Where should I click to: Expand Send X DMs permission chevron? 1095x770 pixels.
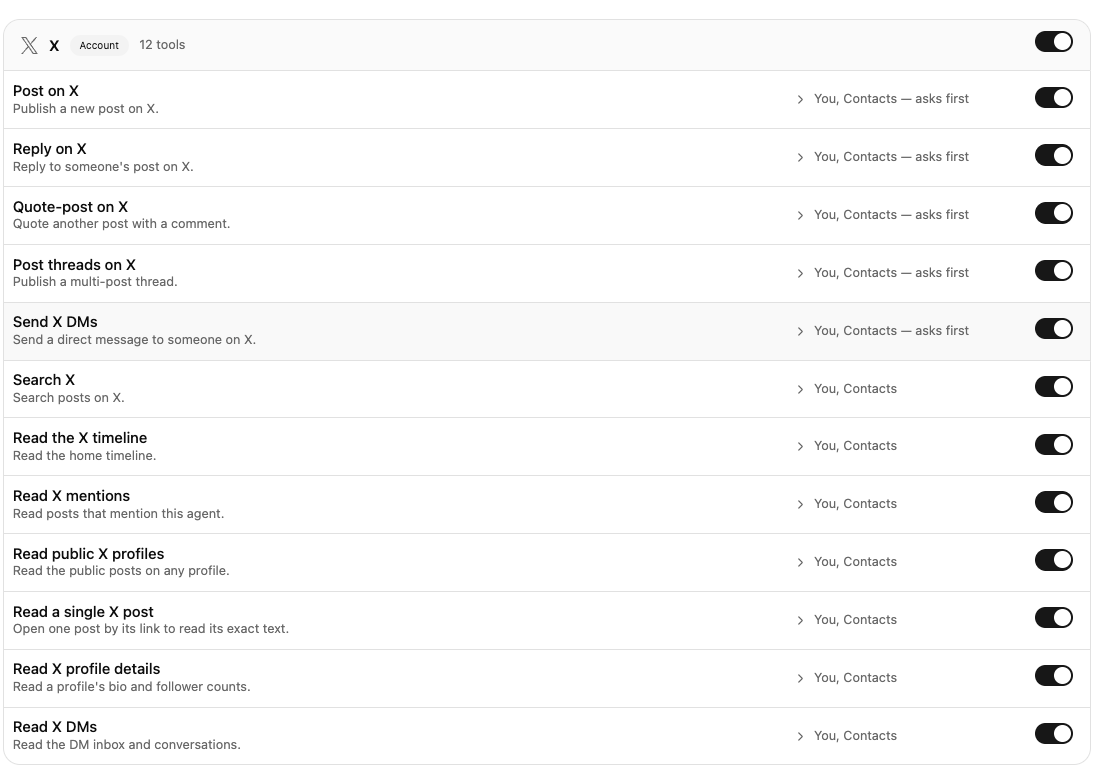coord(800,332)
